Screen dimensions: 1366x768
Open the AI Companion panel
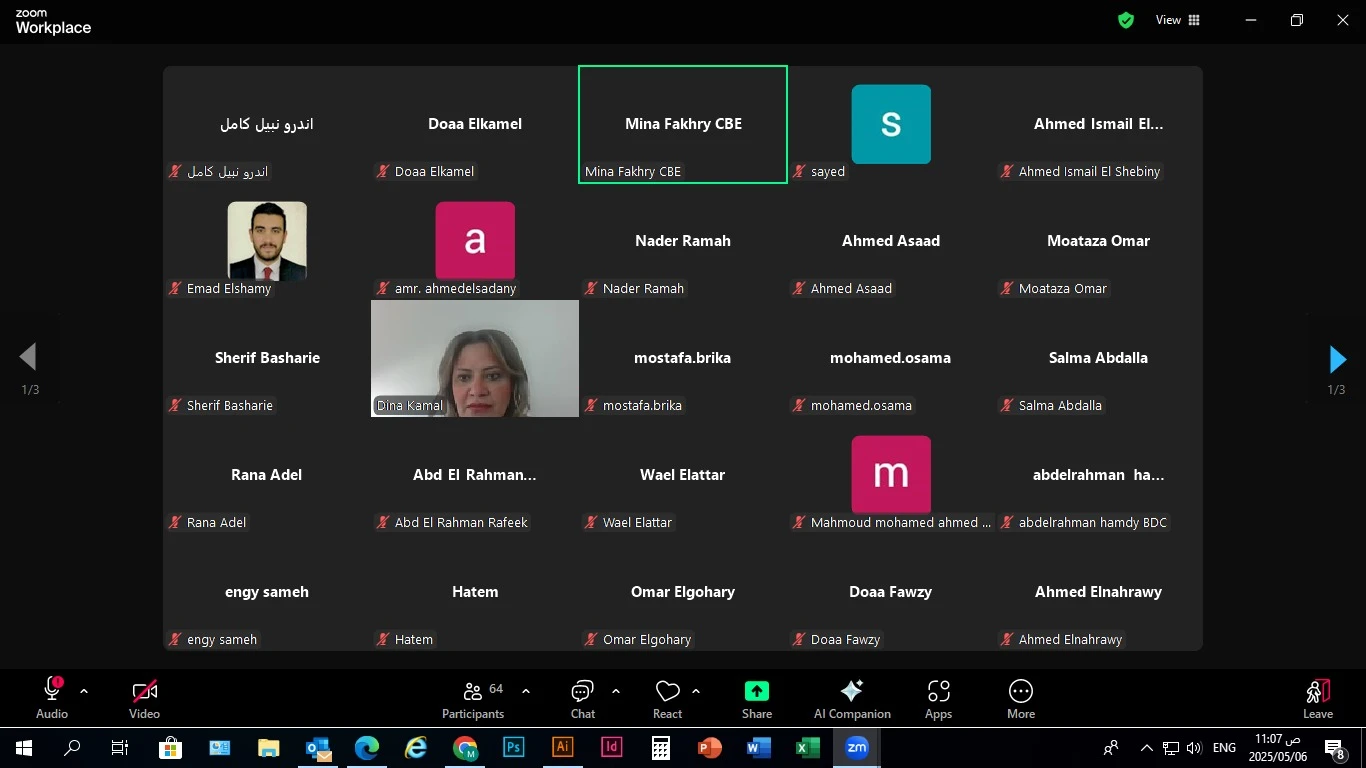(x=852, y=691)
